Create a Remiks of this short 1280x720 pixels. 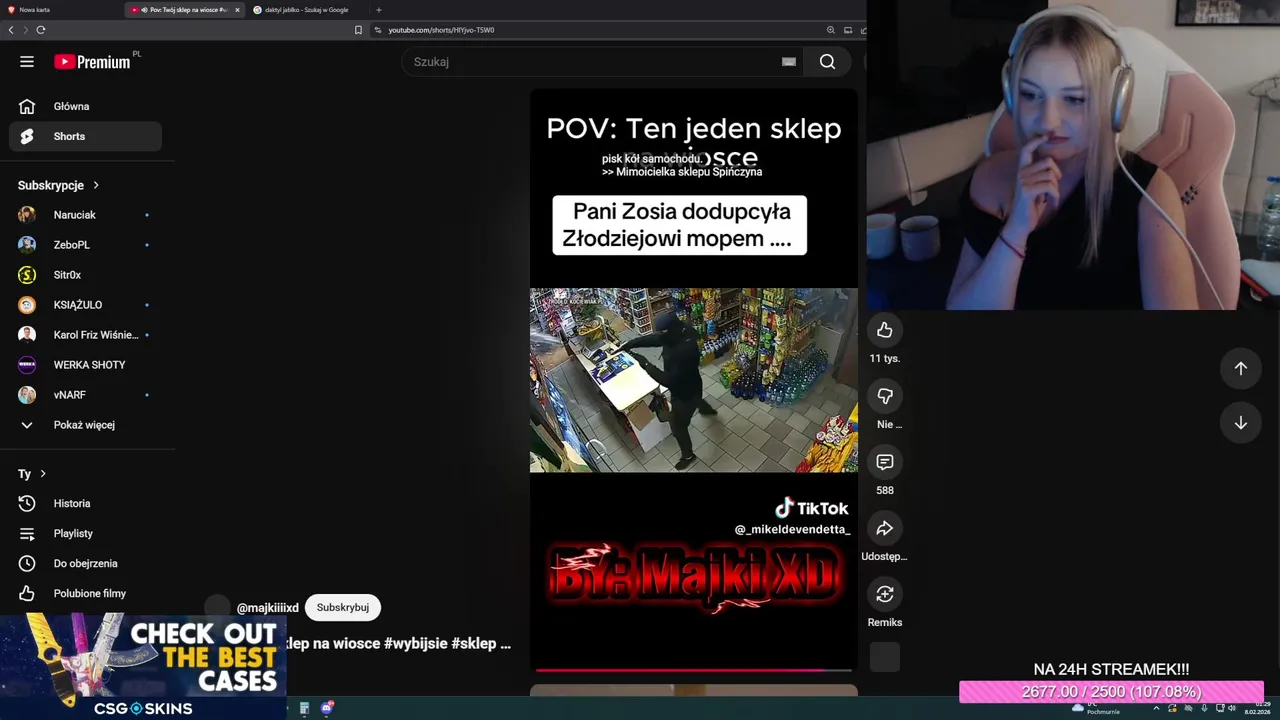(885, 594)
